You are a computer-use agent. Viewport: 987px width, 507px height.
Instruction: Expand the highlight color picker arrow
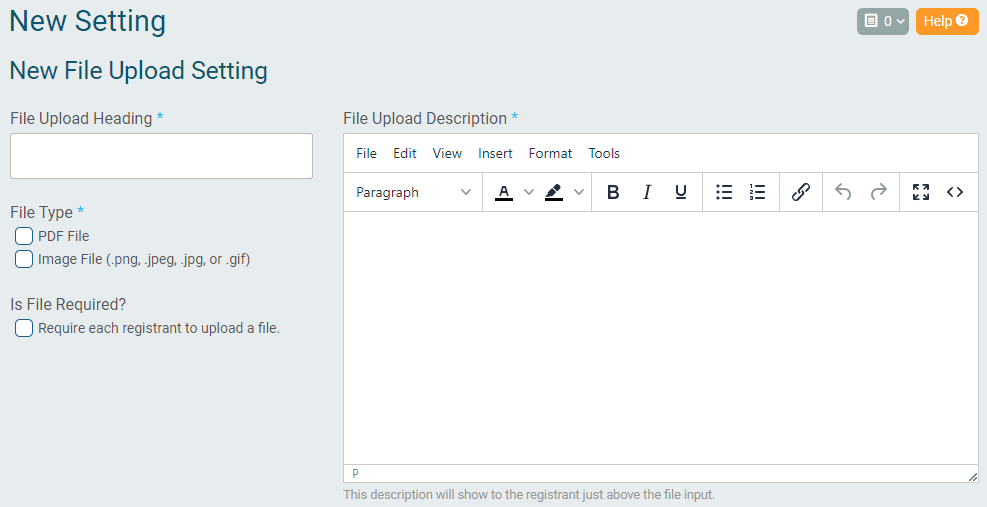pyautogui.click(x=579, y=192)
